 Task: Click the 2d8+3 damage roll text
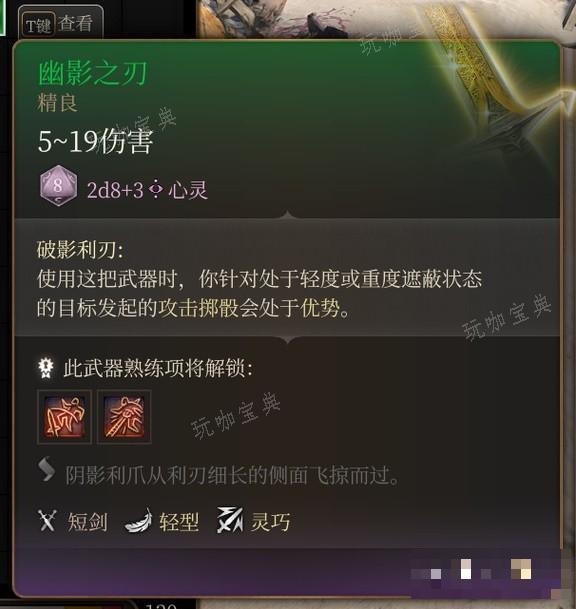(x=115, y=190)
